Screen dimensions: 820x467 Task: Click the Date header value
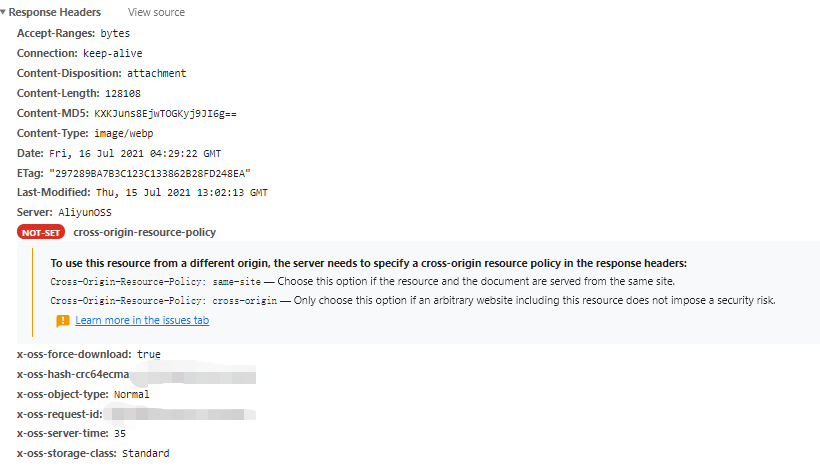(x=135, y=153)
